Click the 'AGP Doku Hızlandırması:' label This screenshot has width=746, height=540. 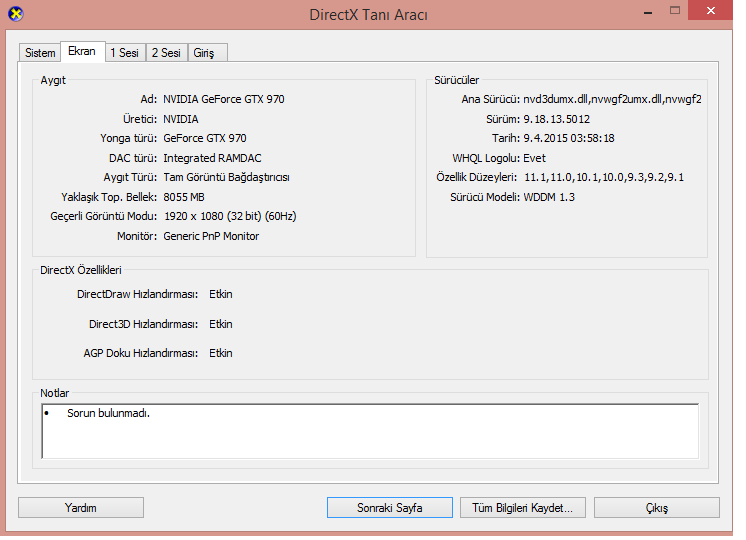pos(141,353)
